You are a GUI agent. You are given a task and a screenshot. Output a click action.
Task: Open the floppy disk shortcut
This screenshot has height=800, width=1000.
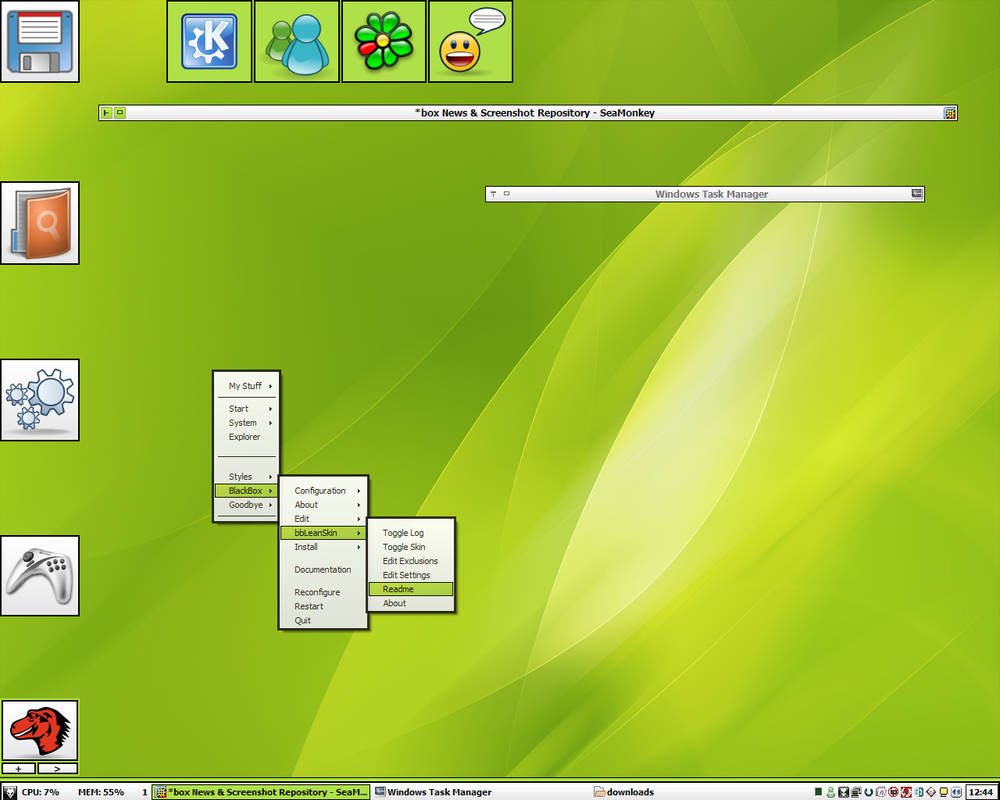click(x=40, y=42)
